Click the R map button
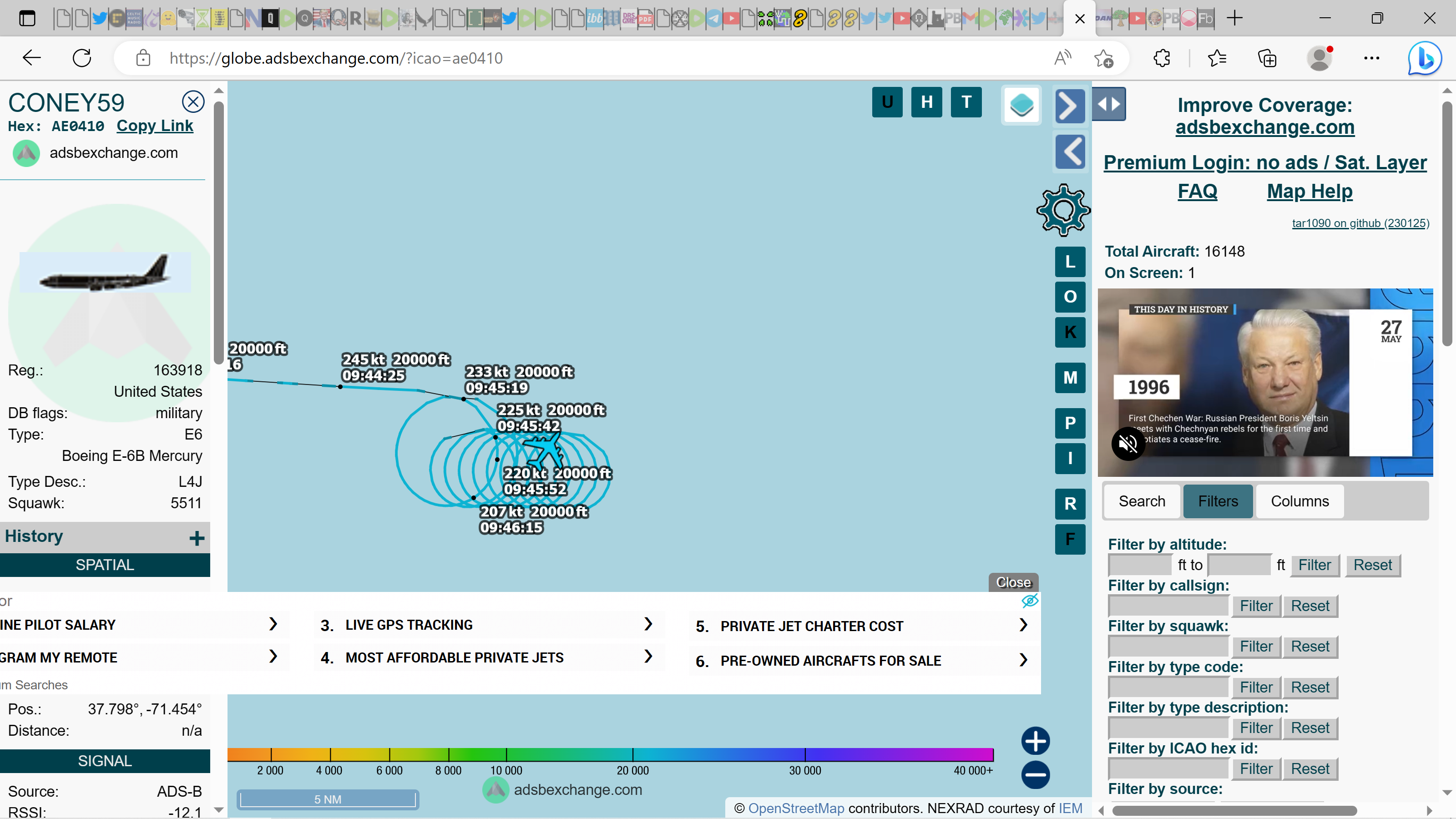Viewport: 1456px width, 819px height. click(1070, 504)
